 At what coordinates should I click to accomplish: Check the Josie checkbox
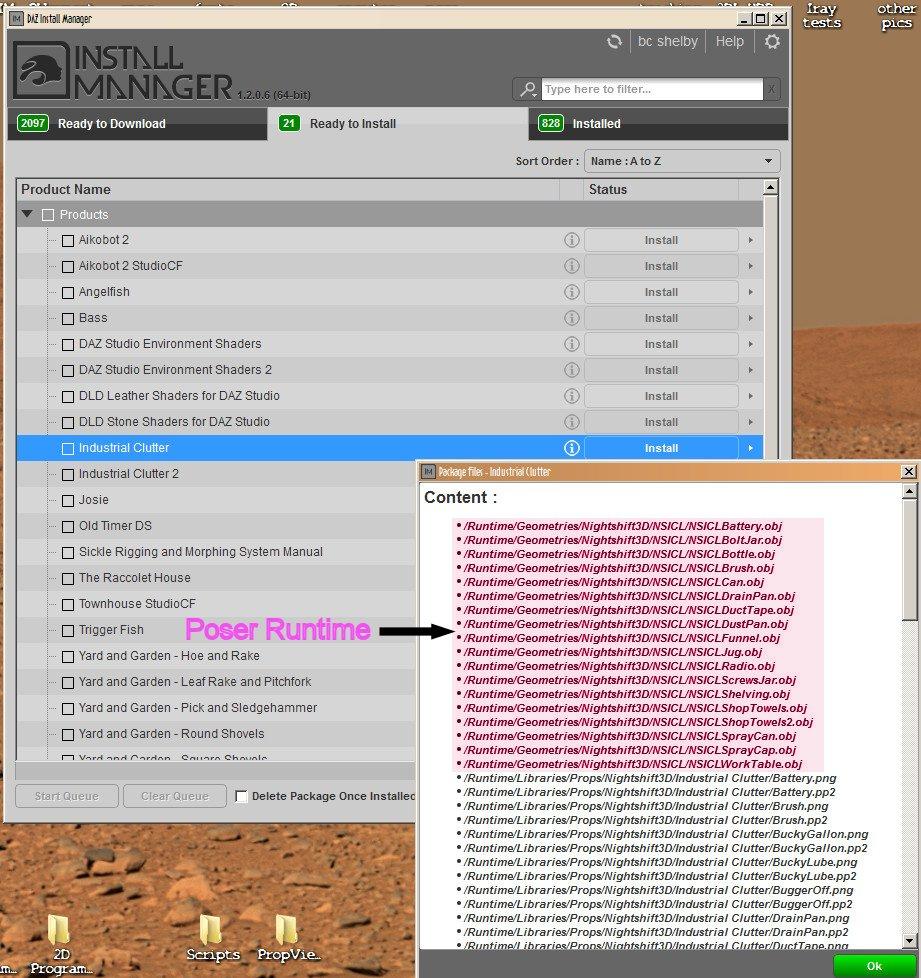pos(68,501)
